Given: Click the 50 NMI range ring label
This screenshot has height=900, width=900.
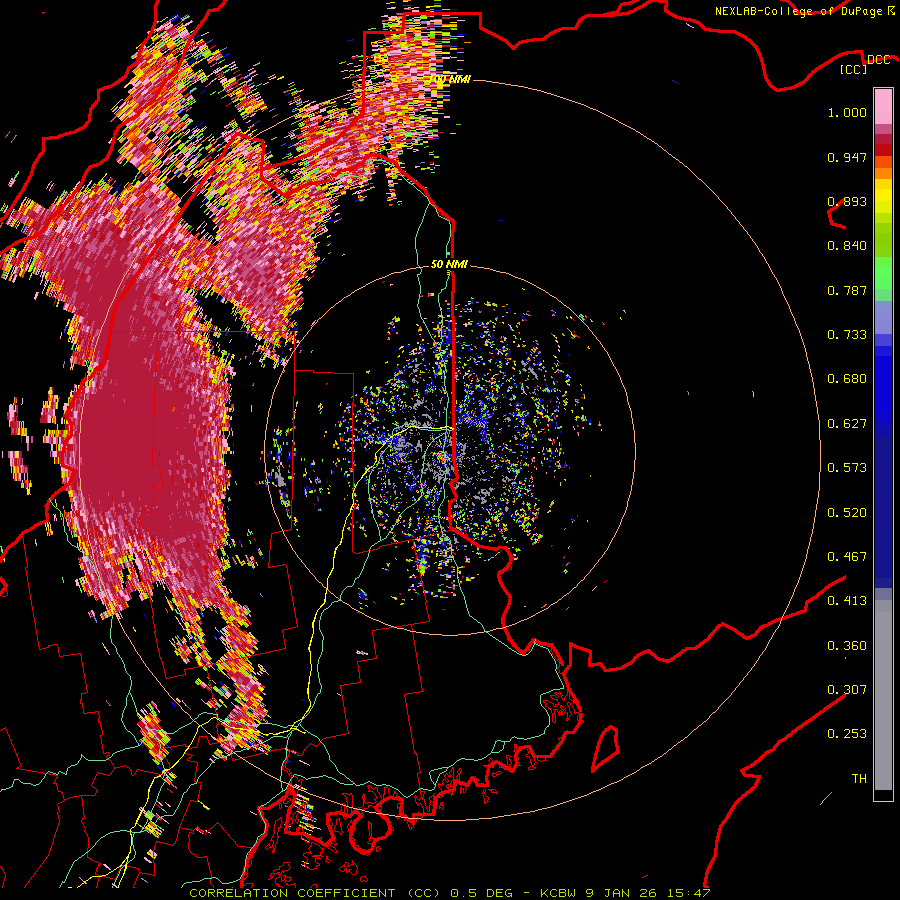Looking at the screenshot, I should click(449, 264).
